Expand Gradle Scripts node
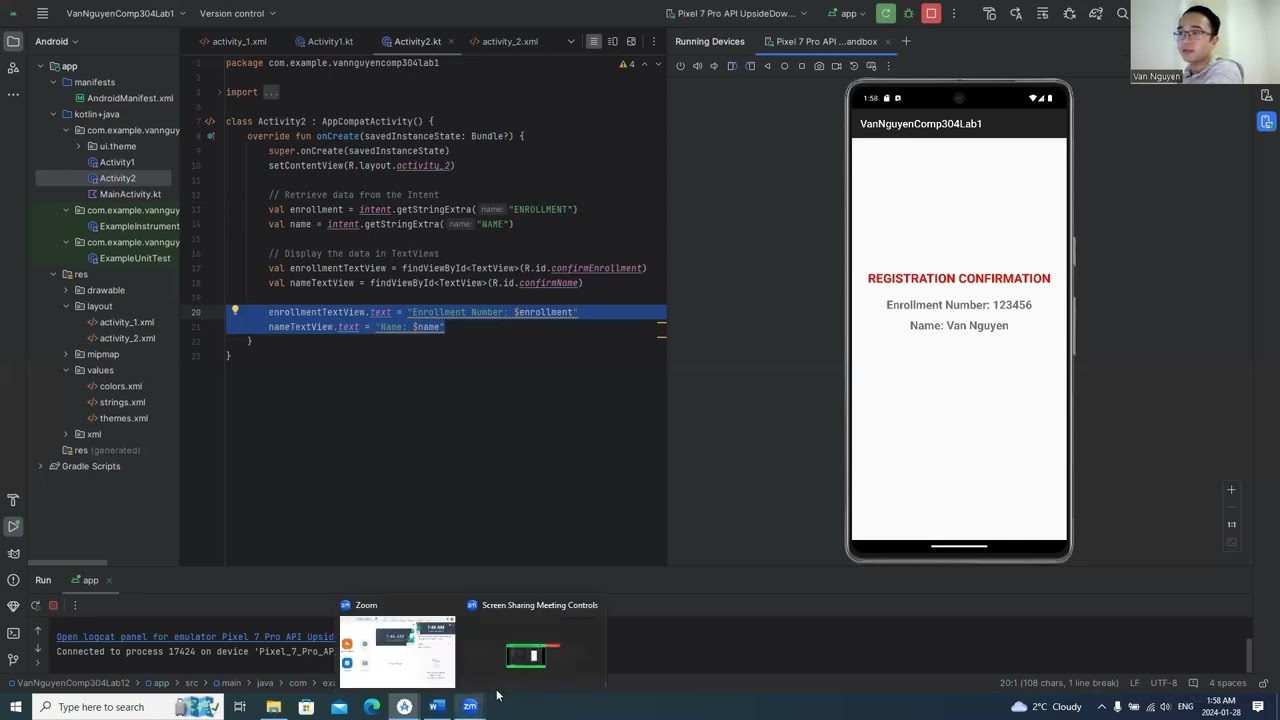 click(x=40, y=466)
